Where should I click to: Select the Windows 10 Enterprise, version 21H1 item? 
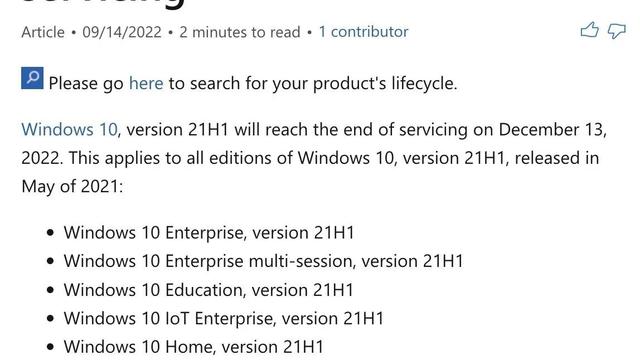tap(209, 233)
